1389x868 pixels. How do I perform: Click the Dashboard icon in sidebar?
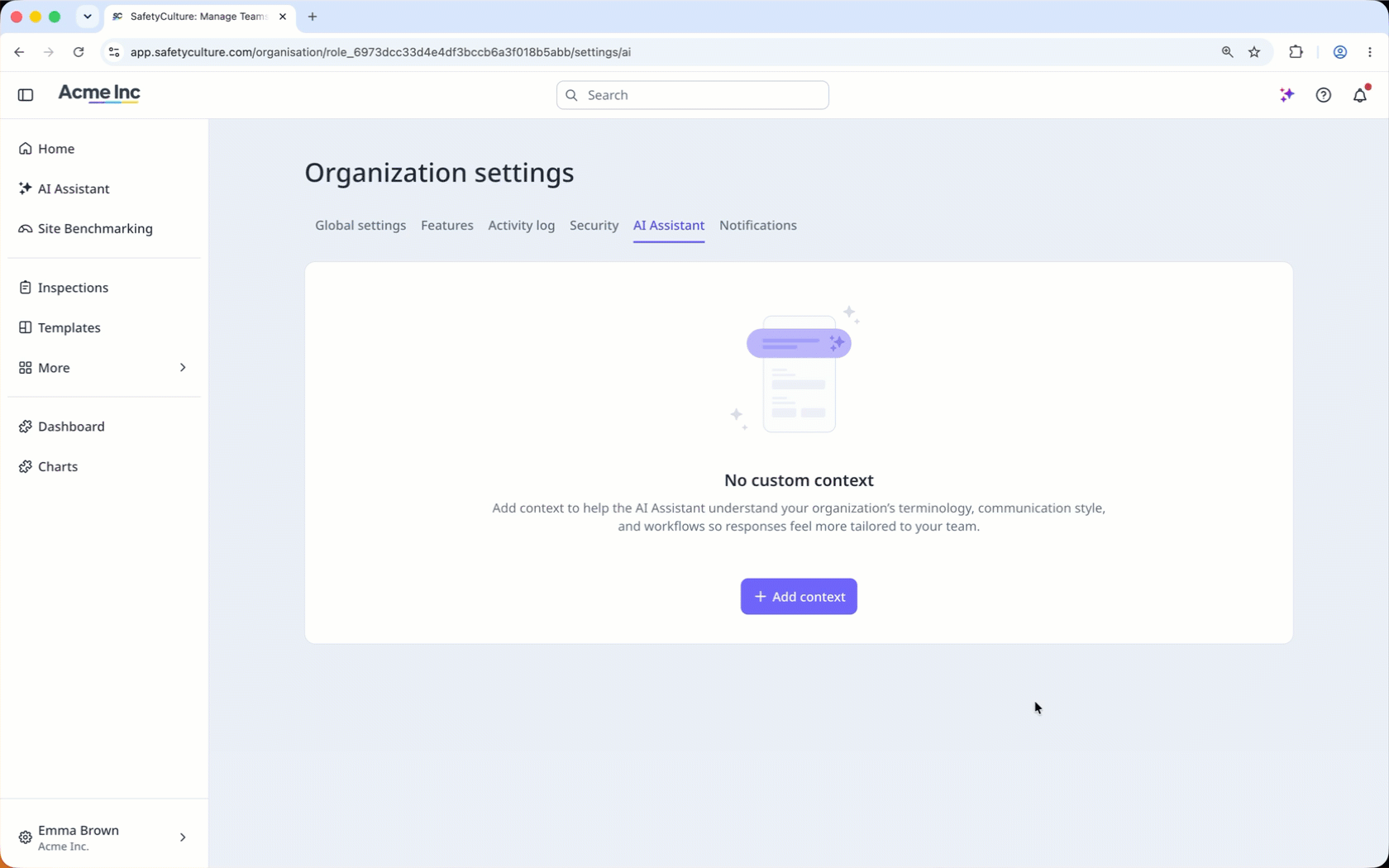[x=26, y=427]
